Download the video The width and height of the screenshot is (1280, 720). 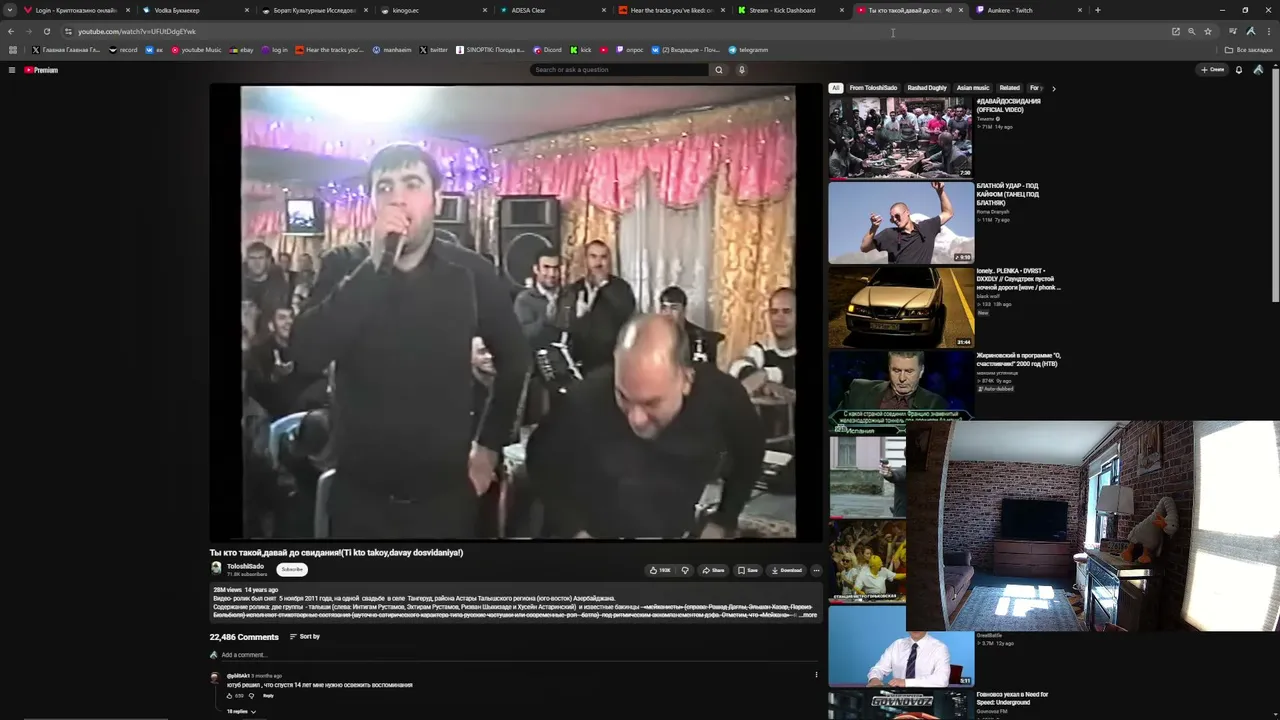point(787,570)
